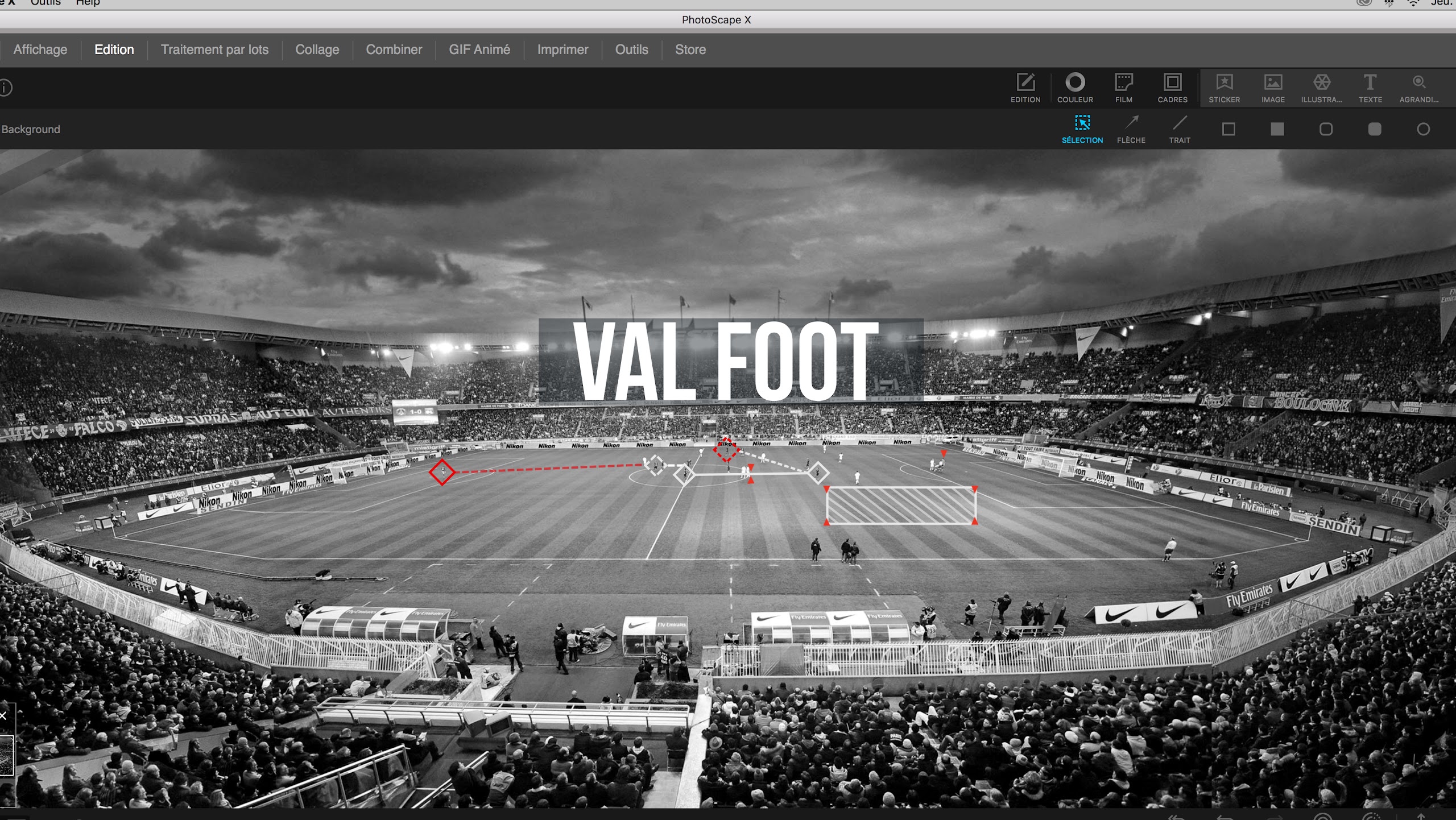
Task: Select the Film effects icon
Action: (x=1124, y=88)
